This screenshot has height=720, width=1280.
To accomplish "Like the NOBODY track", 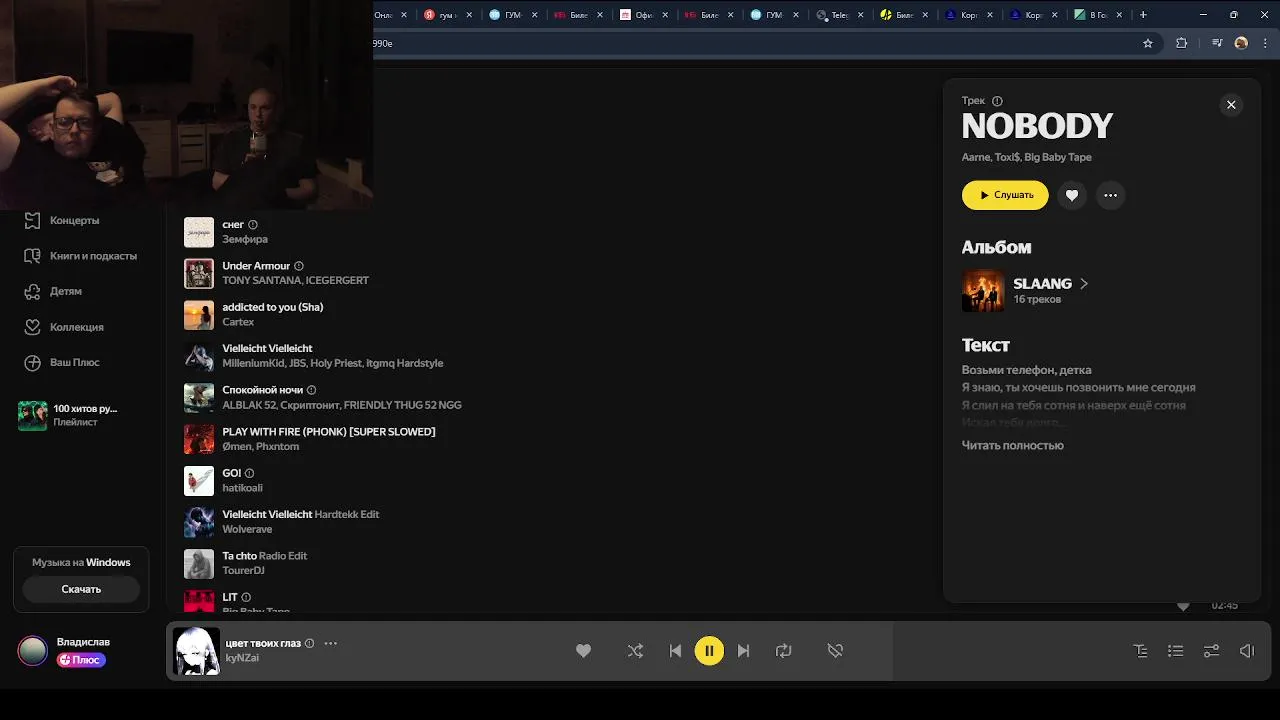I will [1072, 195].
